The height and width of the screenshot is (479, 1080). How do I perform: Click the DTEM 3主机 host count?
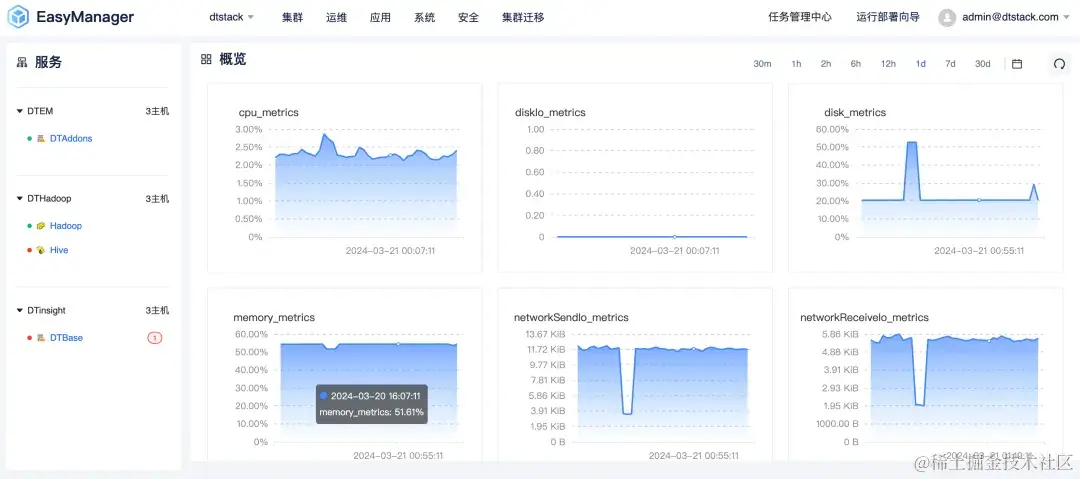157,111
